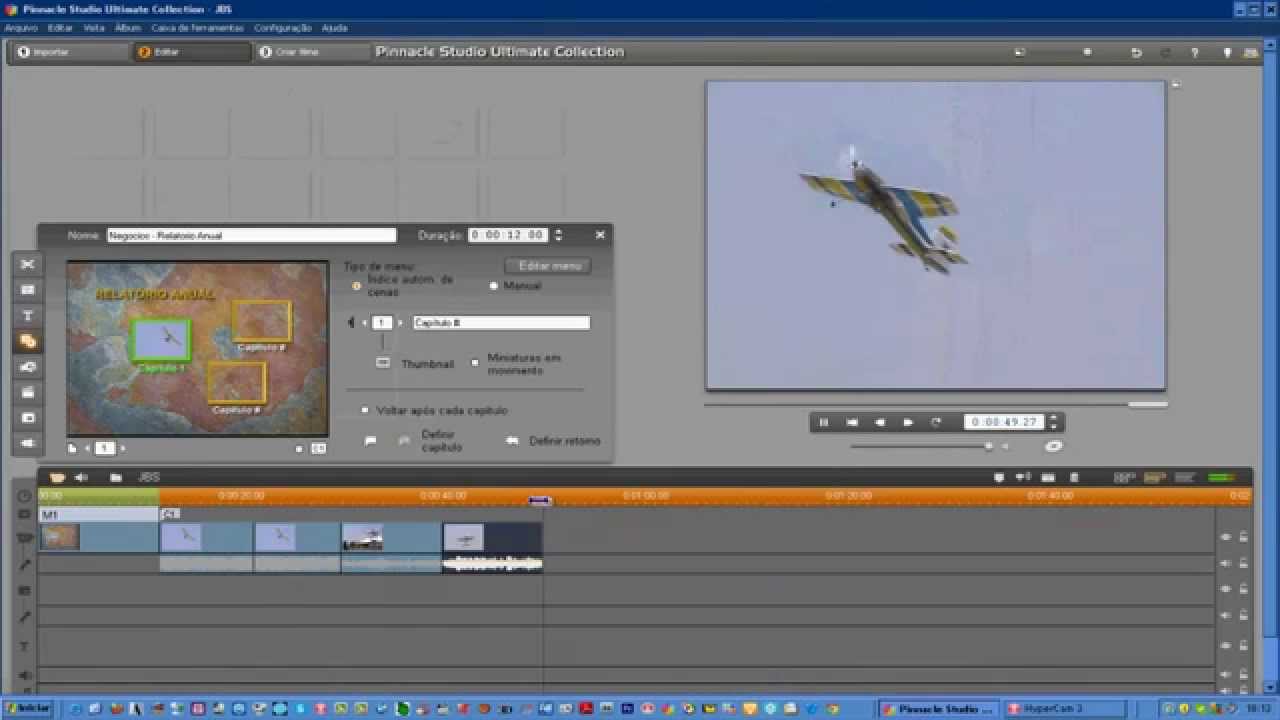Click the Editar menu button
1280x720 pixels.
tap(549, 266)
